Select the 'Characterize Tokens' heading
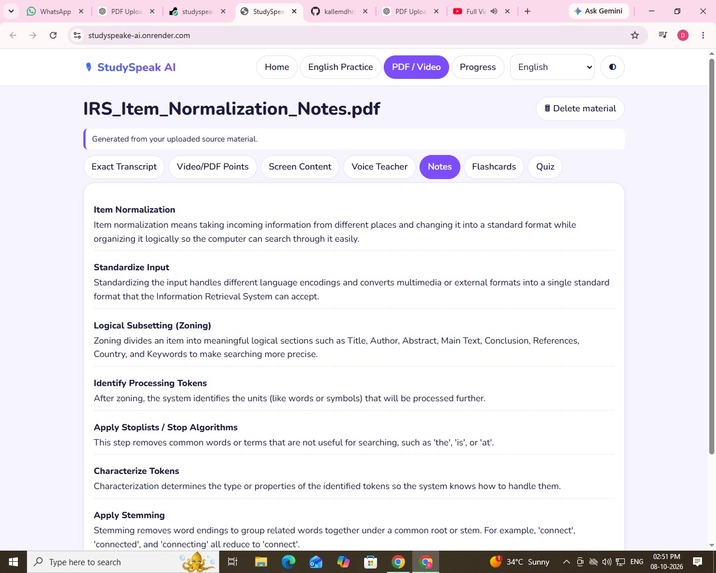 [x=136, y=471]
